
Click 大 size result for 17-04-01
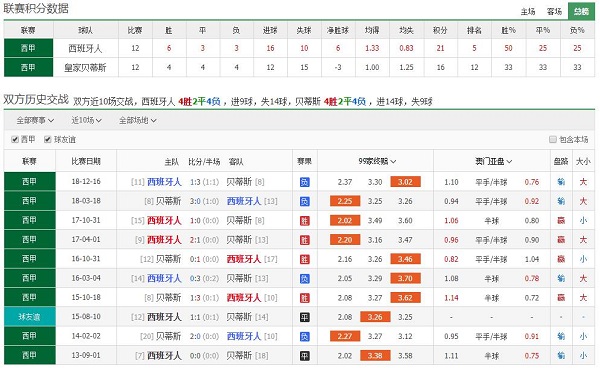pyautogui.click(x=583, y=240)
